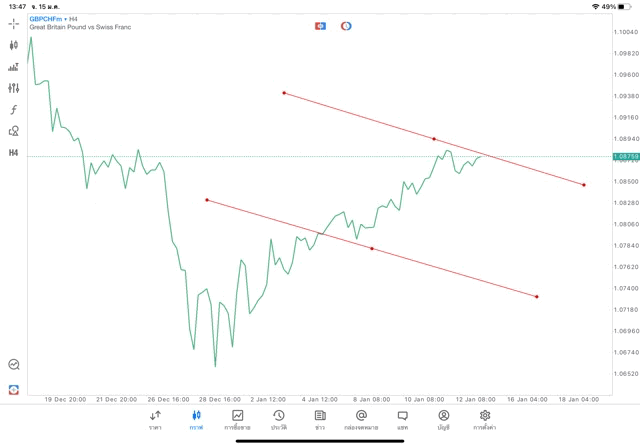Viewport: 640px width, 447px height.
Task: Expand the GBPCHFm symbol dropdown
Action: (55, 18)
